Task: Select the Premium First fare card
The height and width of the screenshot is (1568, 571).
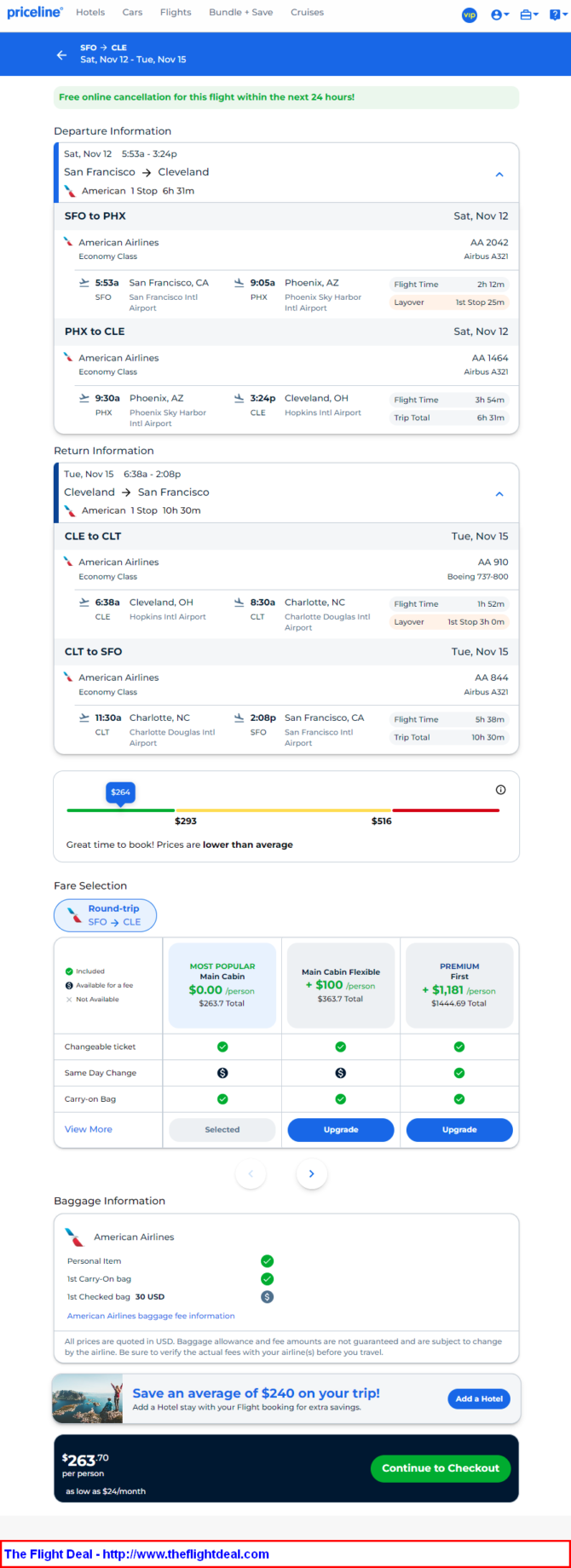Action: [459, 986]
